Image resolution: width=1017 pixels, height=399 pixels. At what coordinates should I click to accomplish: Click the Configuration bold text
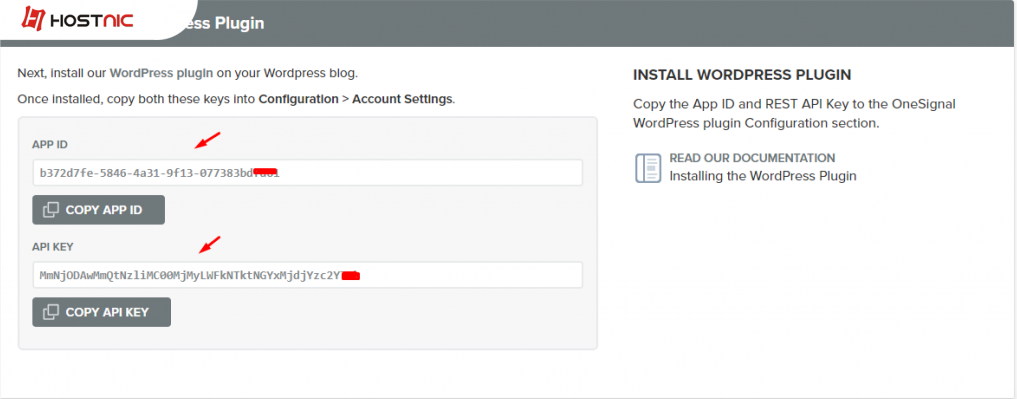[298, 99]
